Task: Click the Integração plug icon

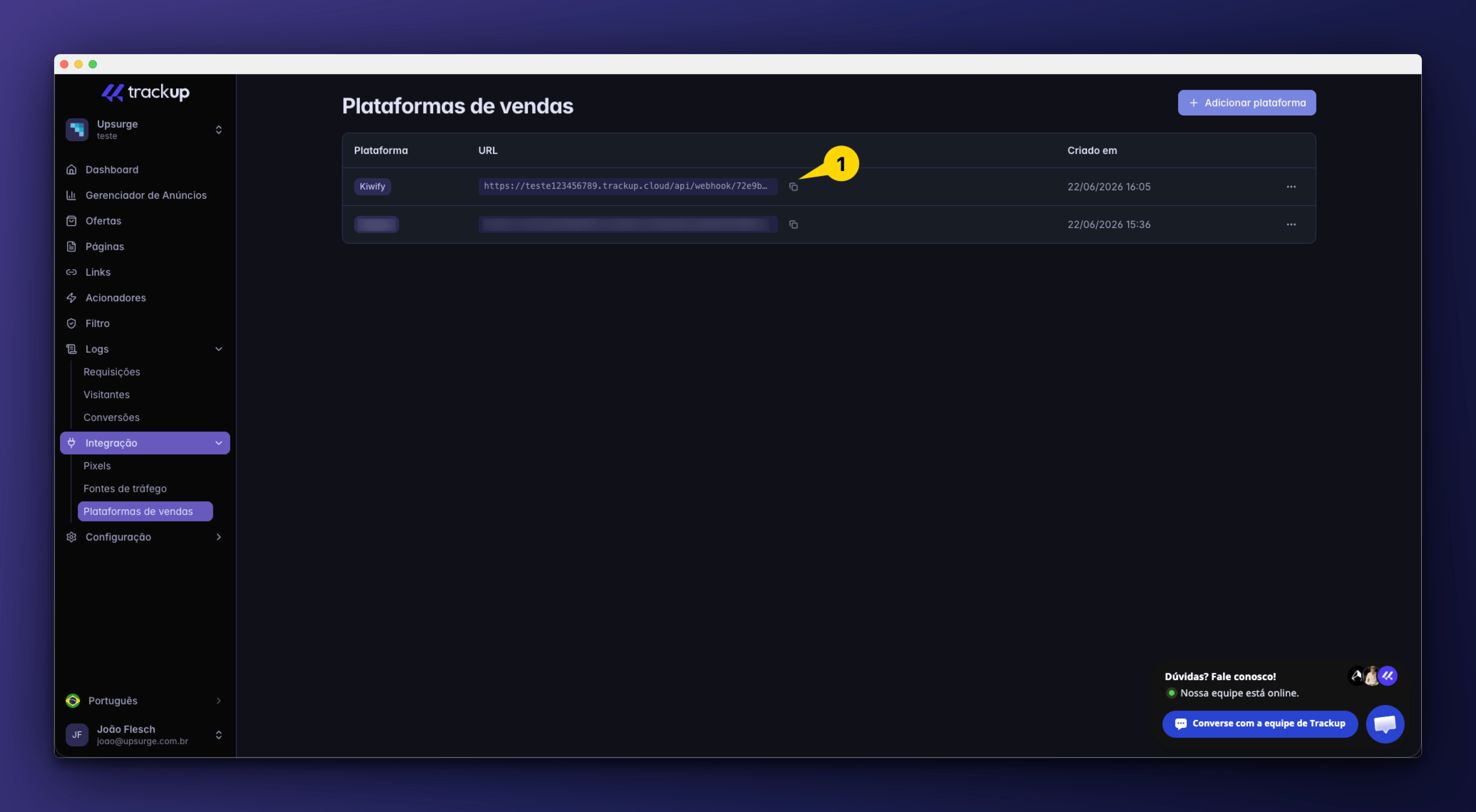Action: tap(71, 443)
